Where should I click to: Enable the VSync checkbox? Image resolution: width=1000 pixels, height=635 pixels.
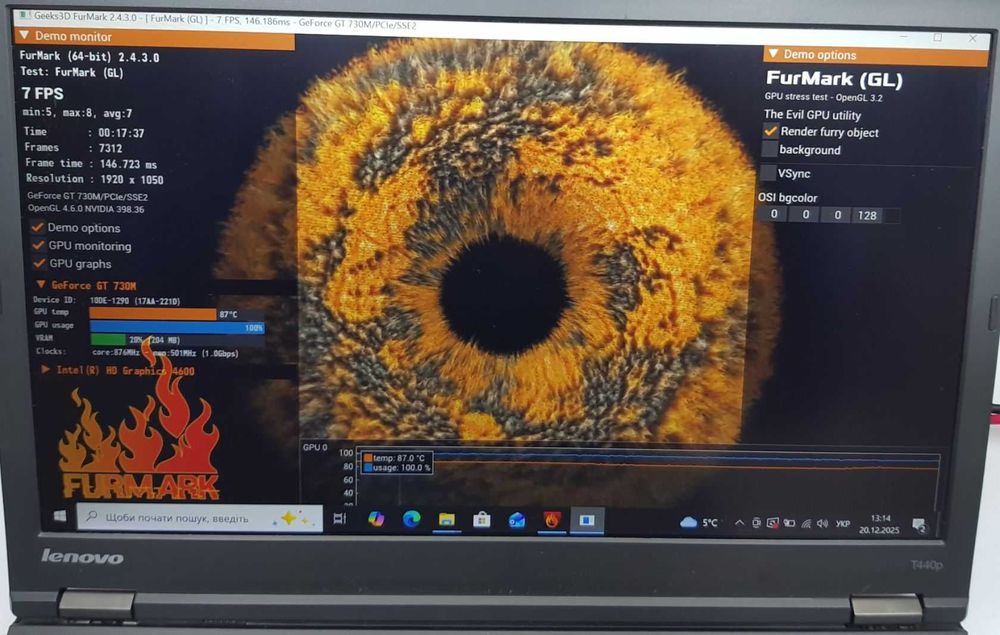coord(768,172)
